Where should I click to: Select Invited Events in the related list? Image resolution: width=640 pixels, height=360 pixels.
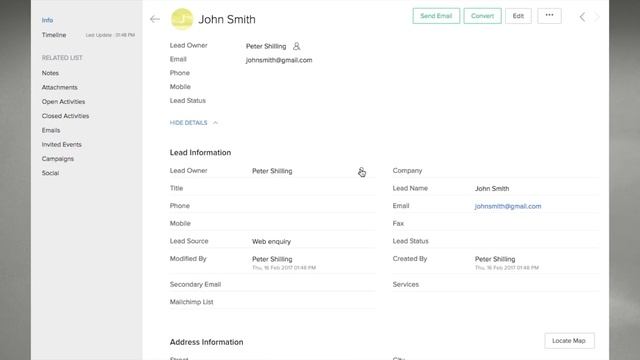pyautogui.click(x=62, y=144)
